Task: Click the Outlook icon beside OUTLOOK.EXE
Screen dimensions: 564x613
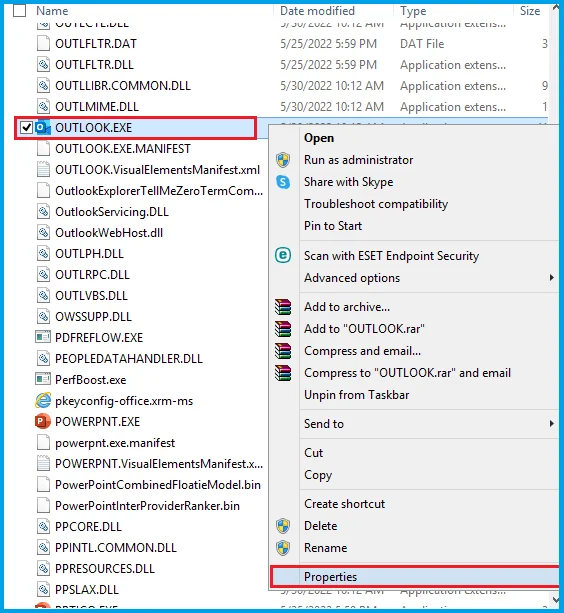Action: click(43, 127)
